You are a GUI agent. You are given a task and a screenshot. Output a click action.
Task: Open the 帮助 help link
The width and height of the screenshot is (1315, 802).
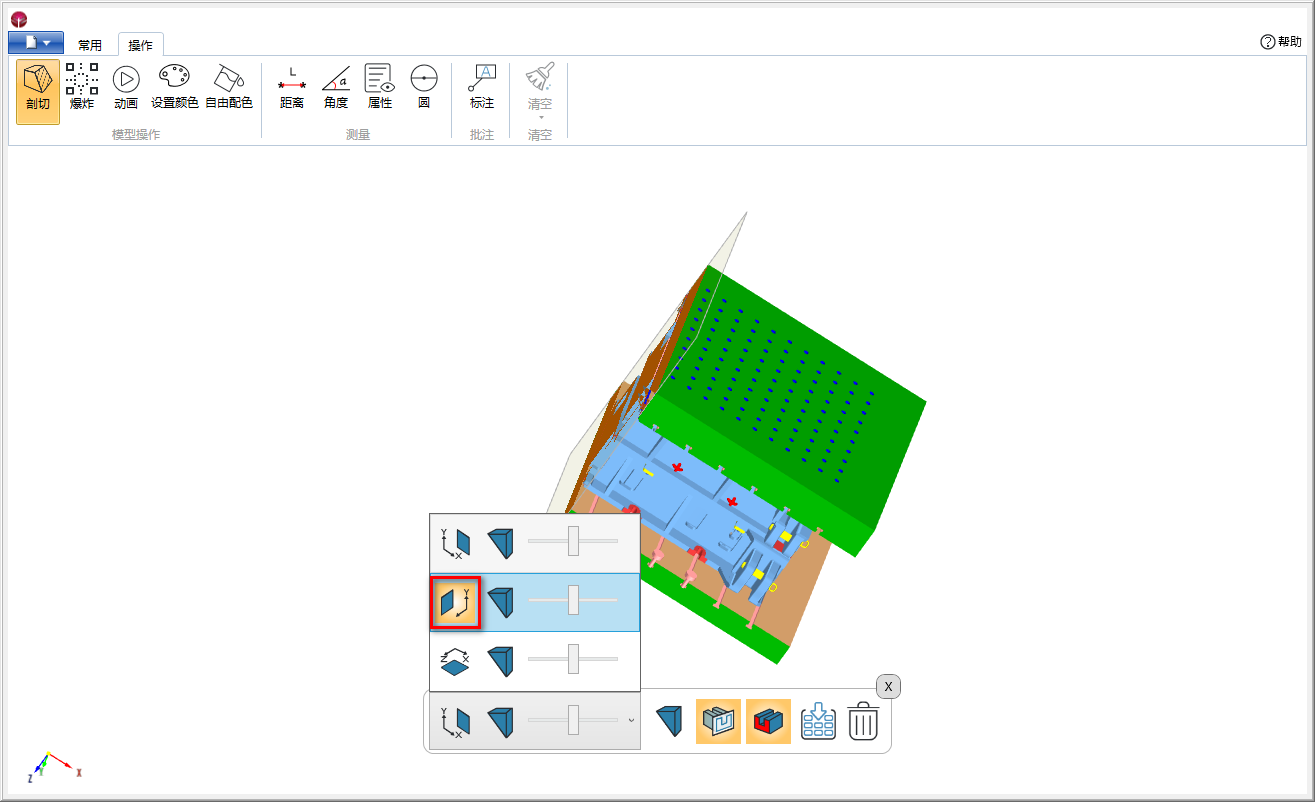[x=1282, y=42]
